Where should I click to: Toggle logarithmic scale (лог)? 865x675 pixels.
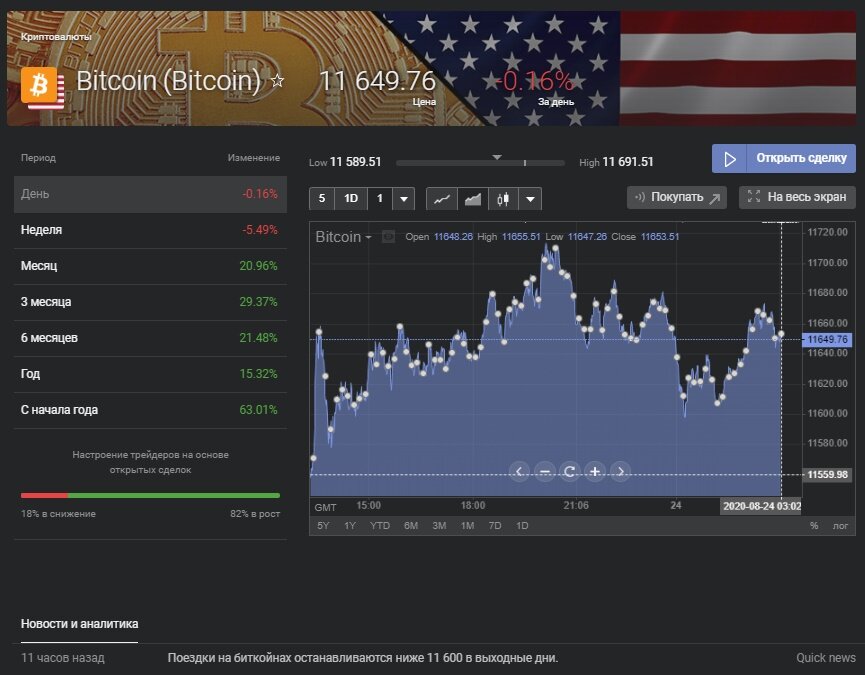(841, 525)
